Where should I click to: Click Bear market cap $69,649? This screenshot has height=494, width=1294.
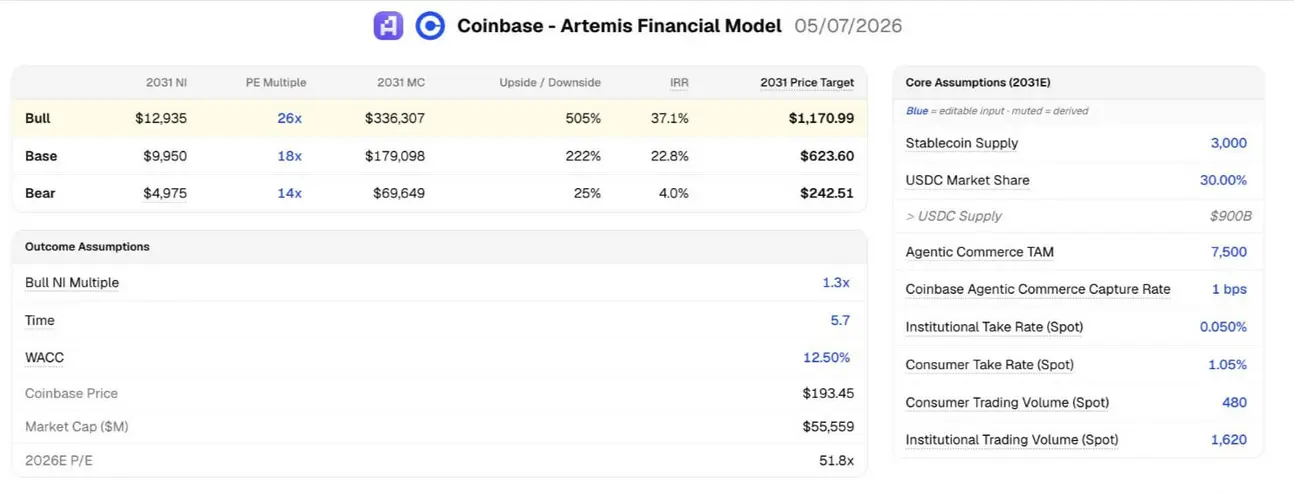click(399, 193)
